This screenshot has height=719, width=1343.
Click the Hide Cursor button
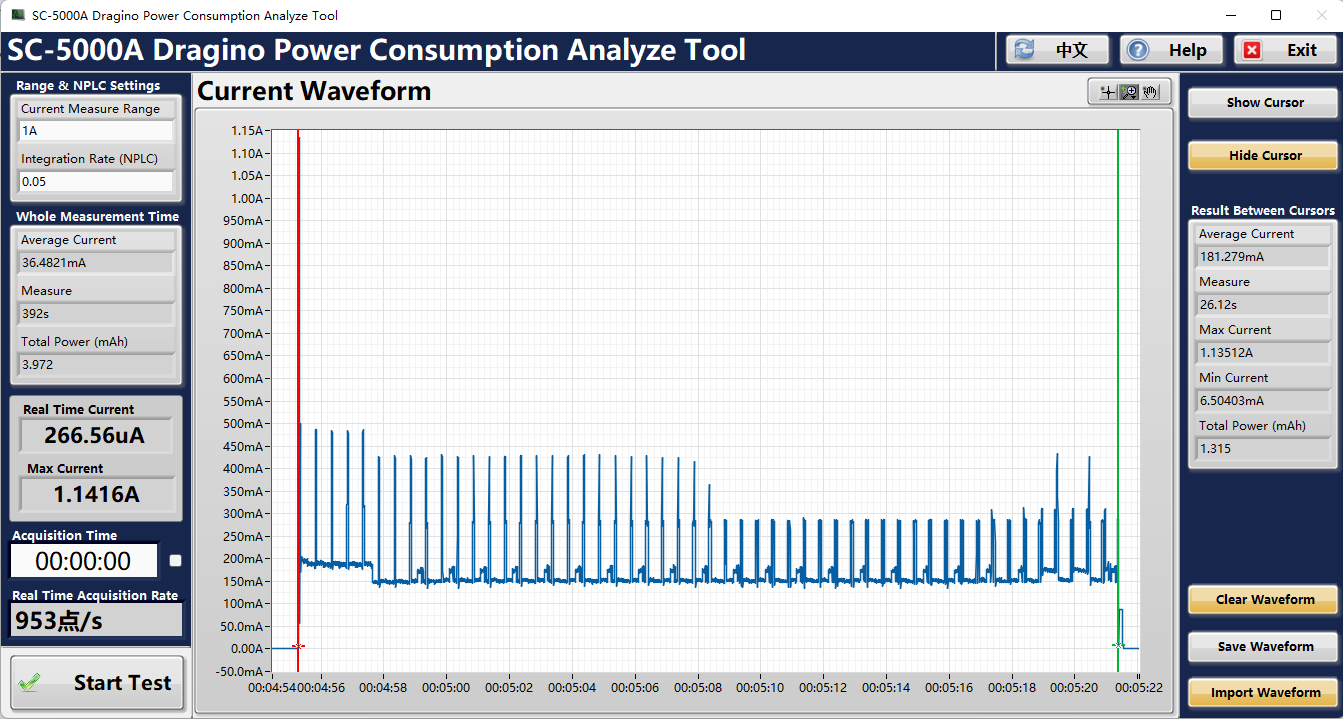coord(1263,155)
